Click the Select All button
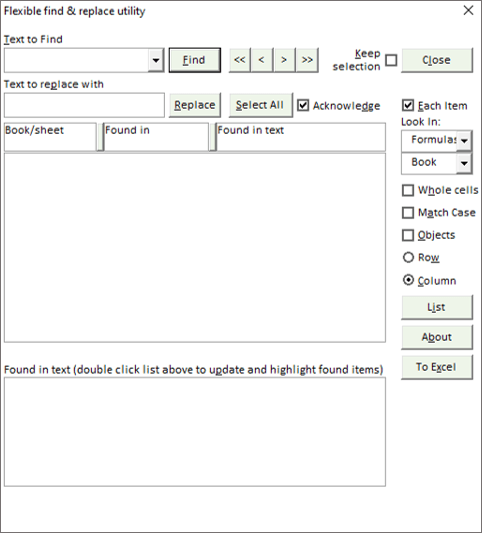Screen dimensions: 482x533 pos(260,105)
